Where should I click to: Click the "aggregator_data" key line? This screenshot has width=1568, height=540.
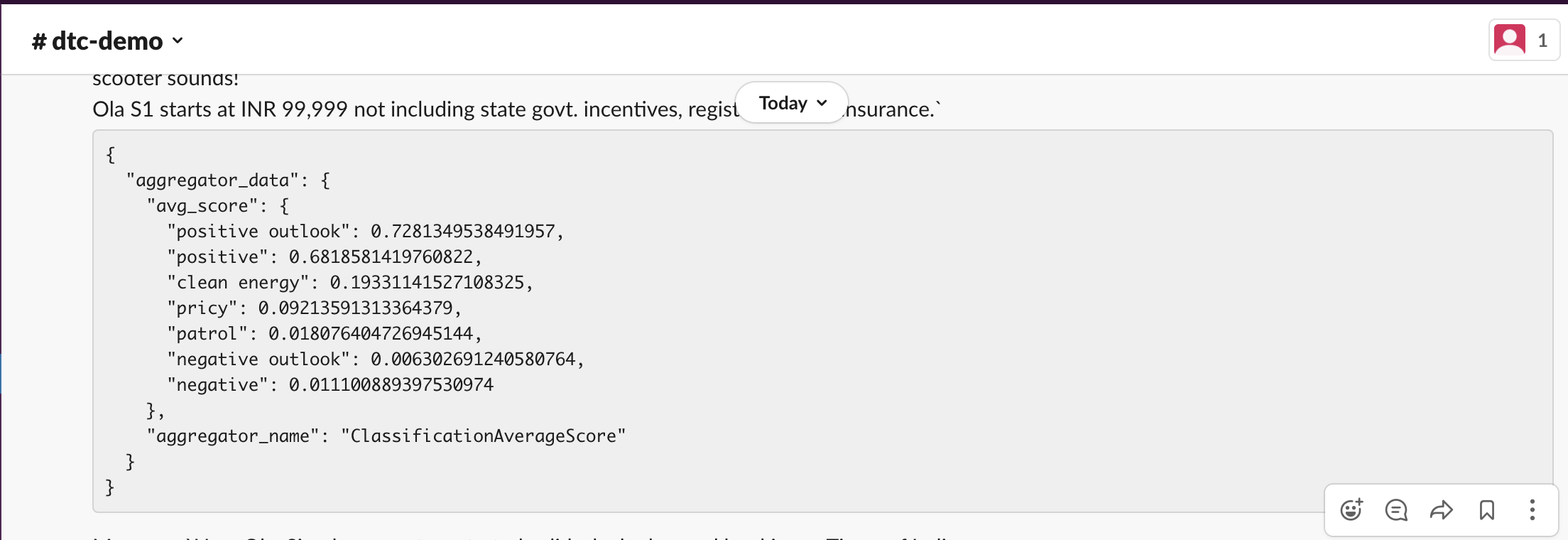[227, 180]
